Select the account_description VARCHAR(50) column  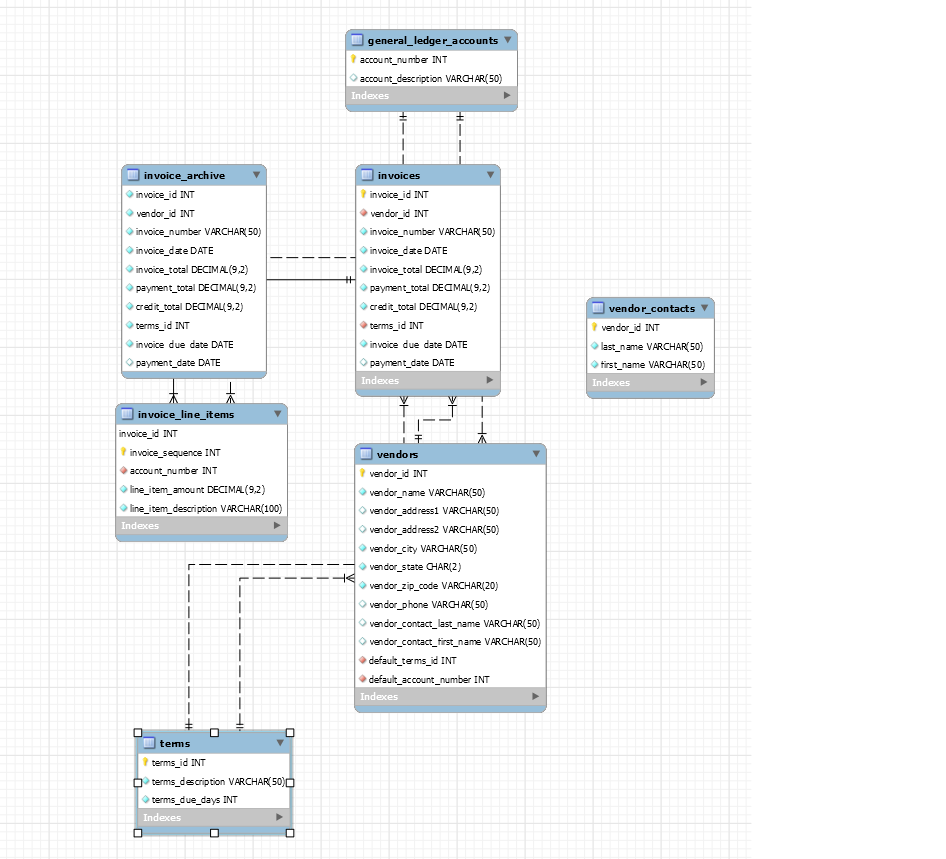(x=431, y=78)
